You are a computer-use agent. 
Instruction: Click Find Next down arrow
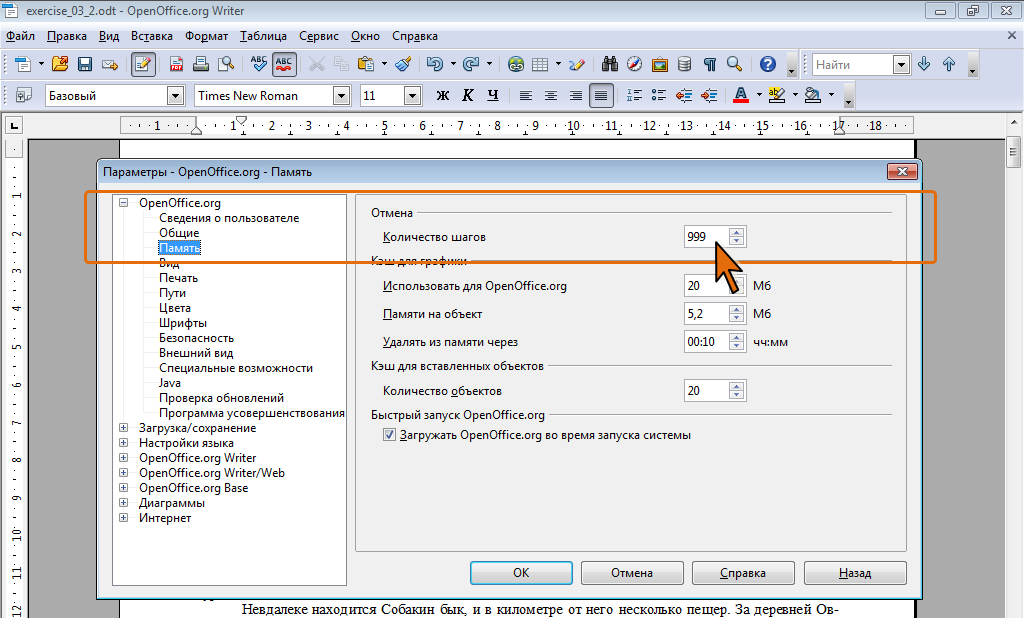924,64
